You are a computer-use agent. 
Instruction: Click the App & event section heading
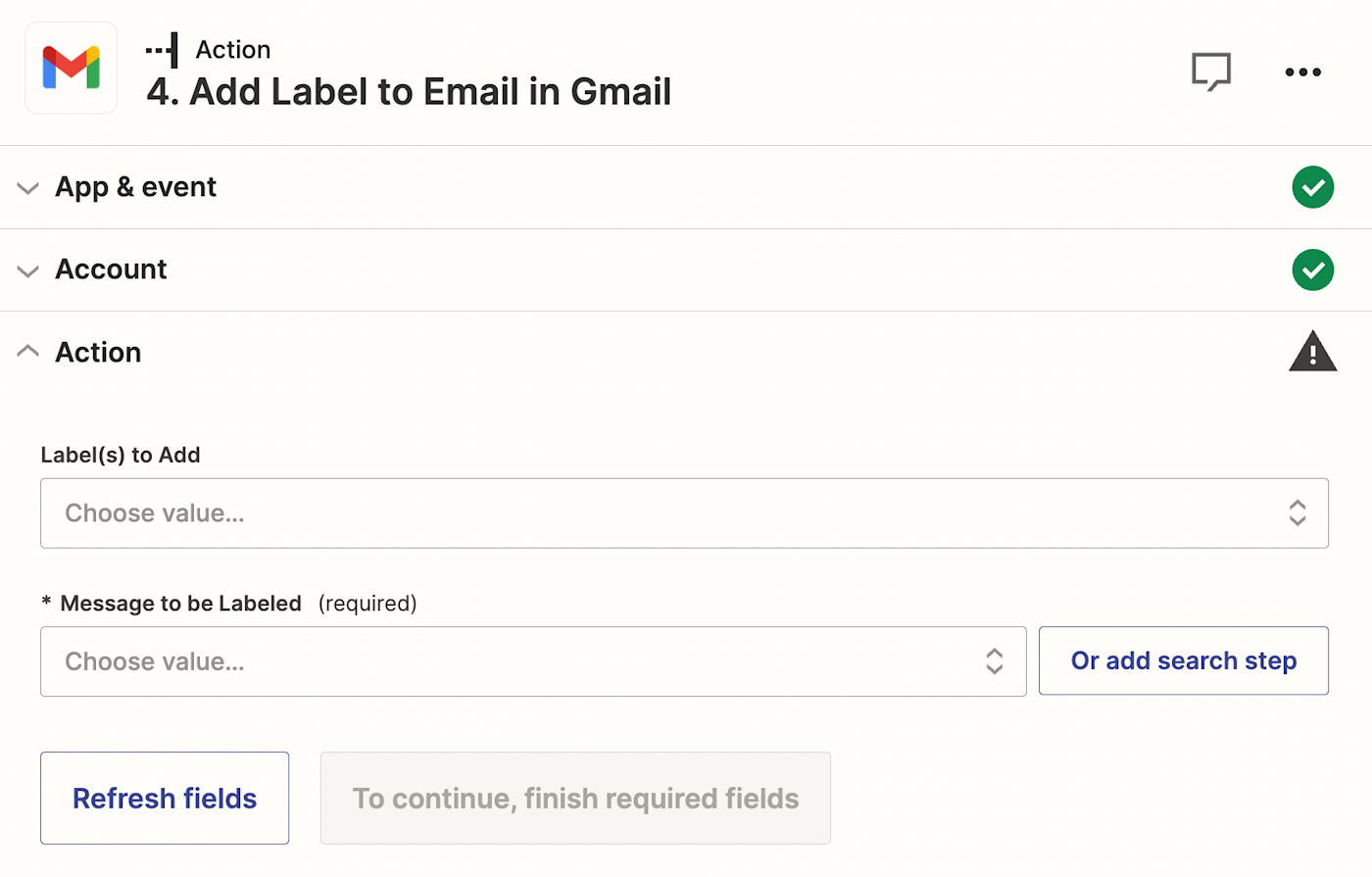135,187
